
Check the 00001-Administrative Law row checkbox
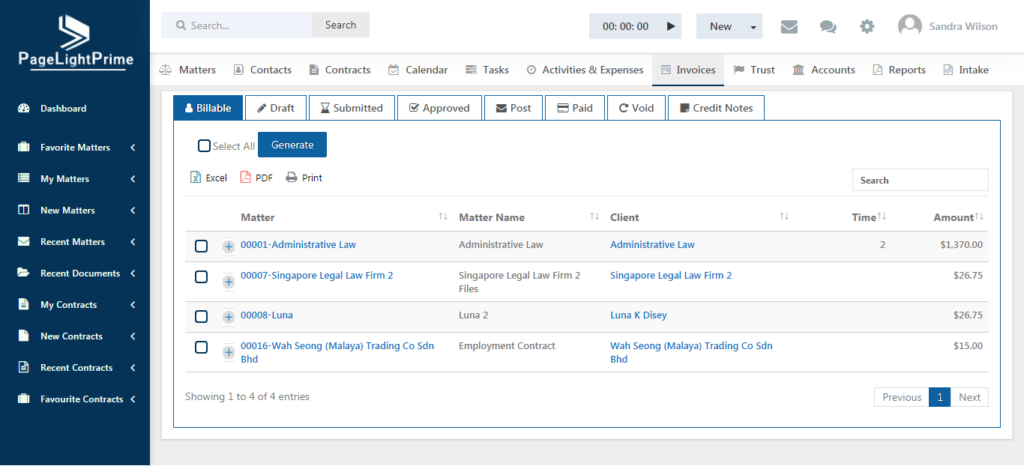point(202,246)
